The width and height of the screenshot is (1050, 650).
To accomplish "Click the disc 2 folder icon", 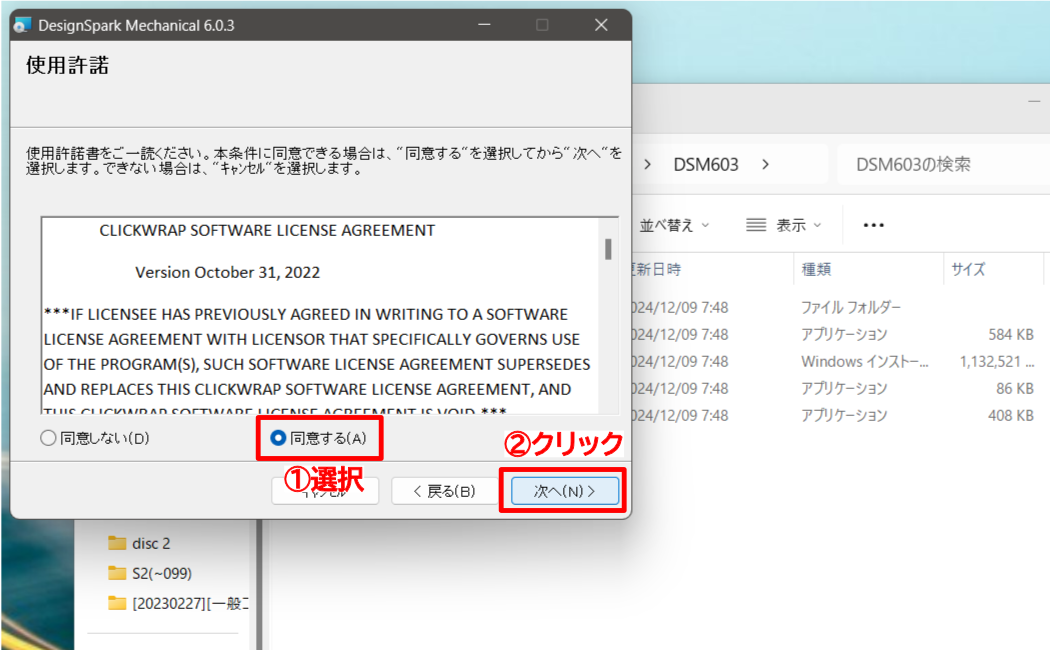I will point(117,543).
